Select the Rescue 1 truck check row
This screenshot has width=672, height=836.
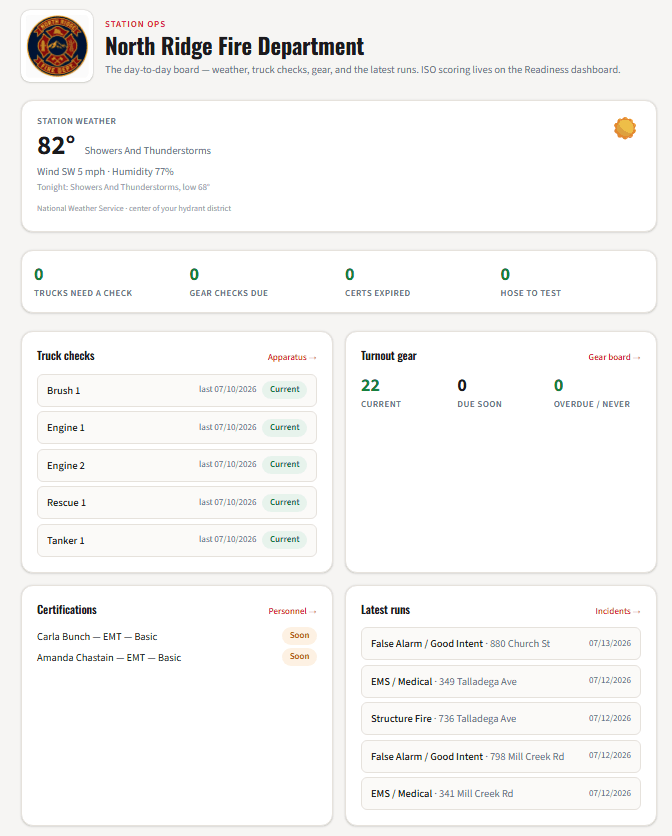point(177,503)
